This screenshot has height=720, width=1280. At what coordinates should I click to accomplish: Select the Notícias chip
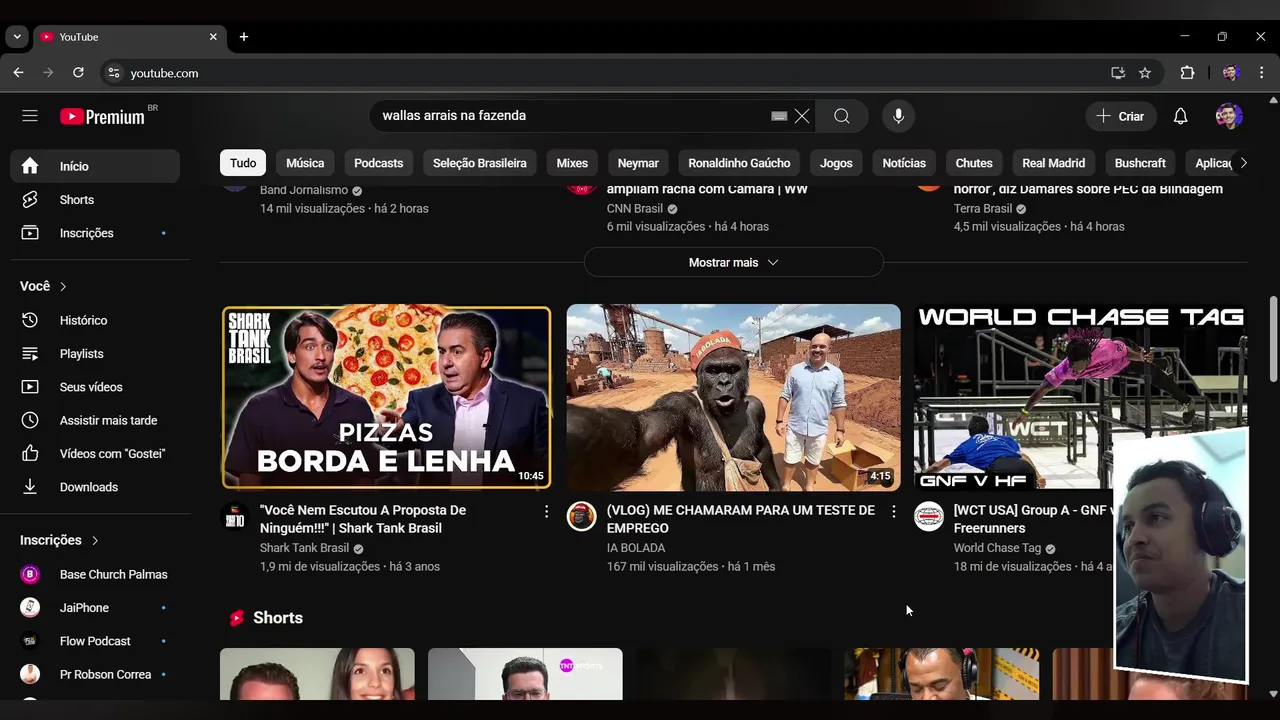[904, 163]
